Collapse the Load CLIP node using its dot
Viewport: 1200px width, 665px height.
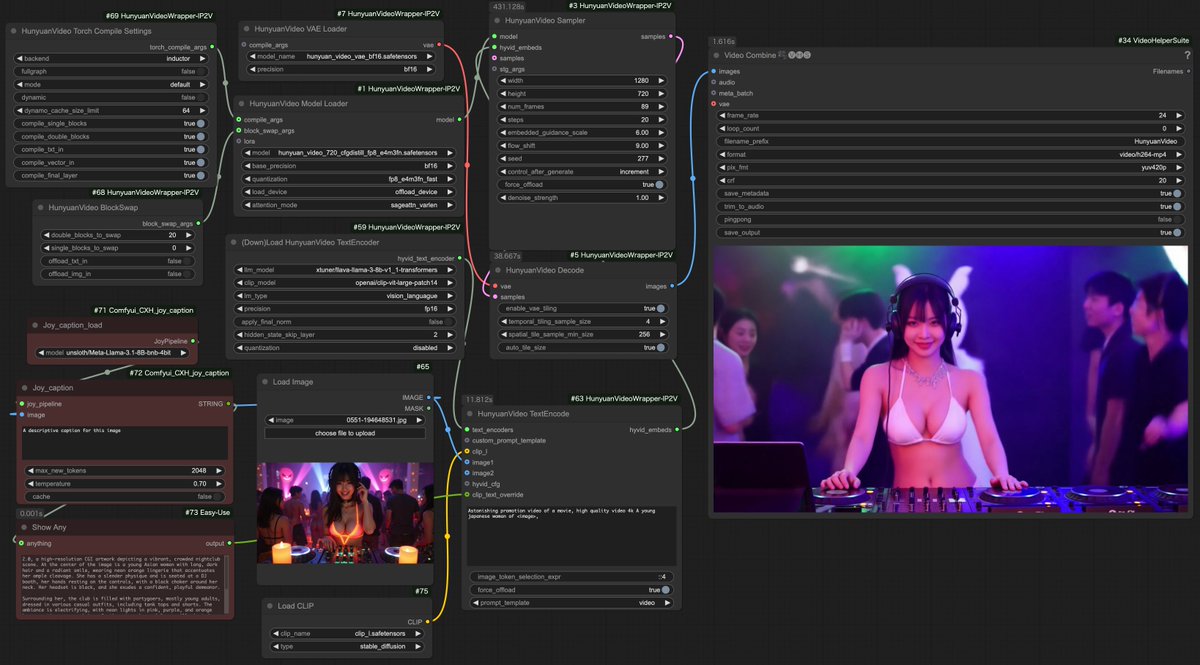pyautogui.click(x=269, y=606)
